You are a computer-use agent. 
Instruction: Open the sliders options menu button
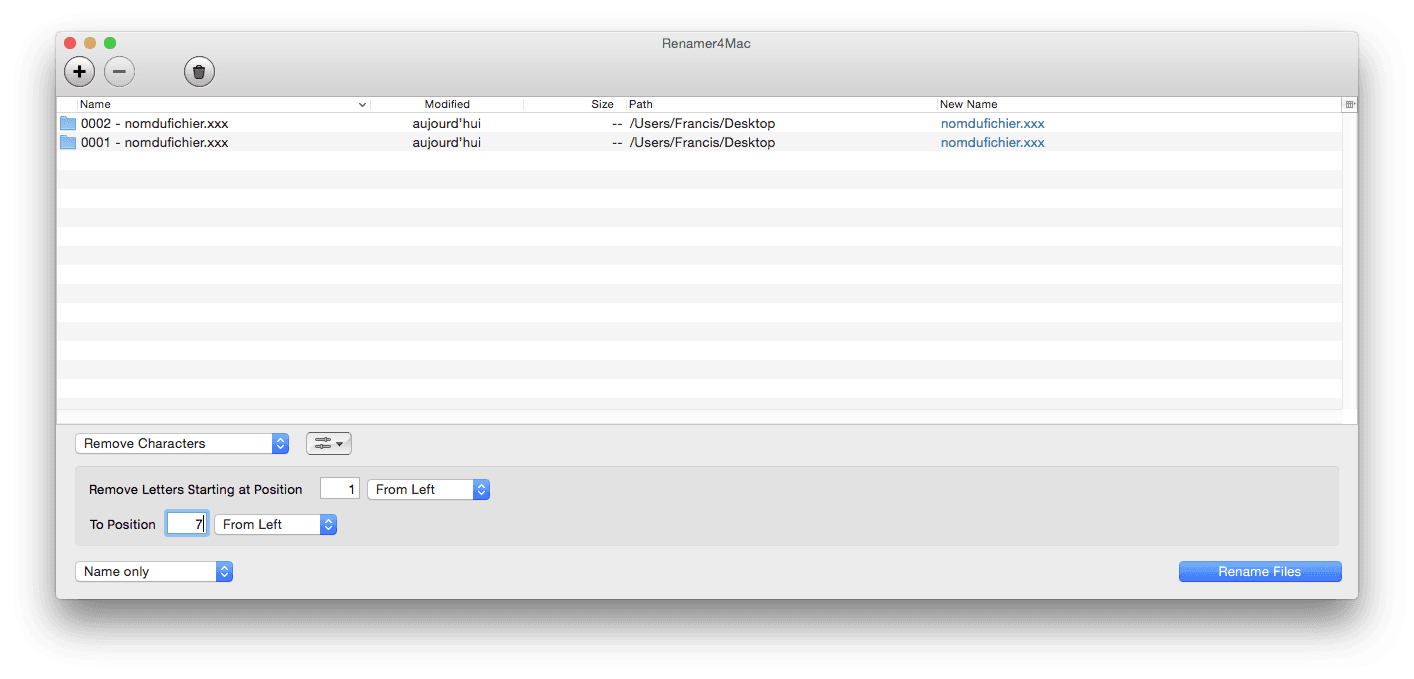[x=329, y=443]
